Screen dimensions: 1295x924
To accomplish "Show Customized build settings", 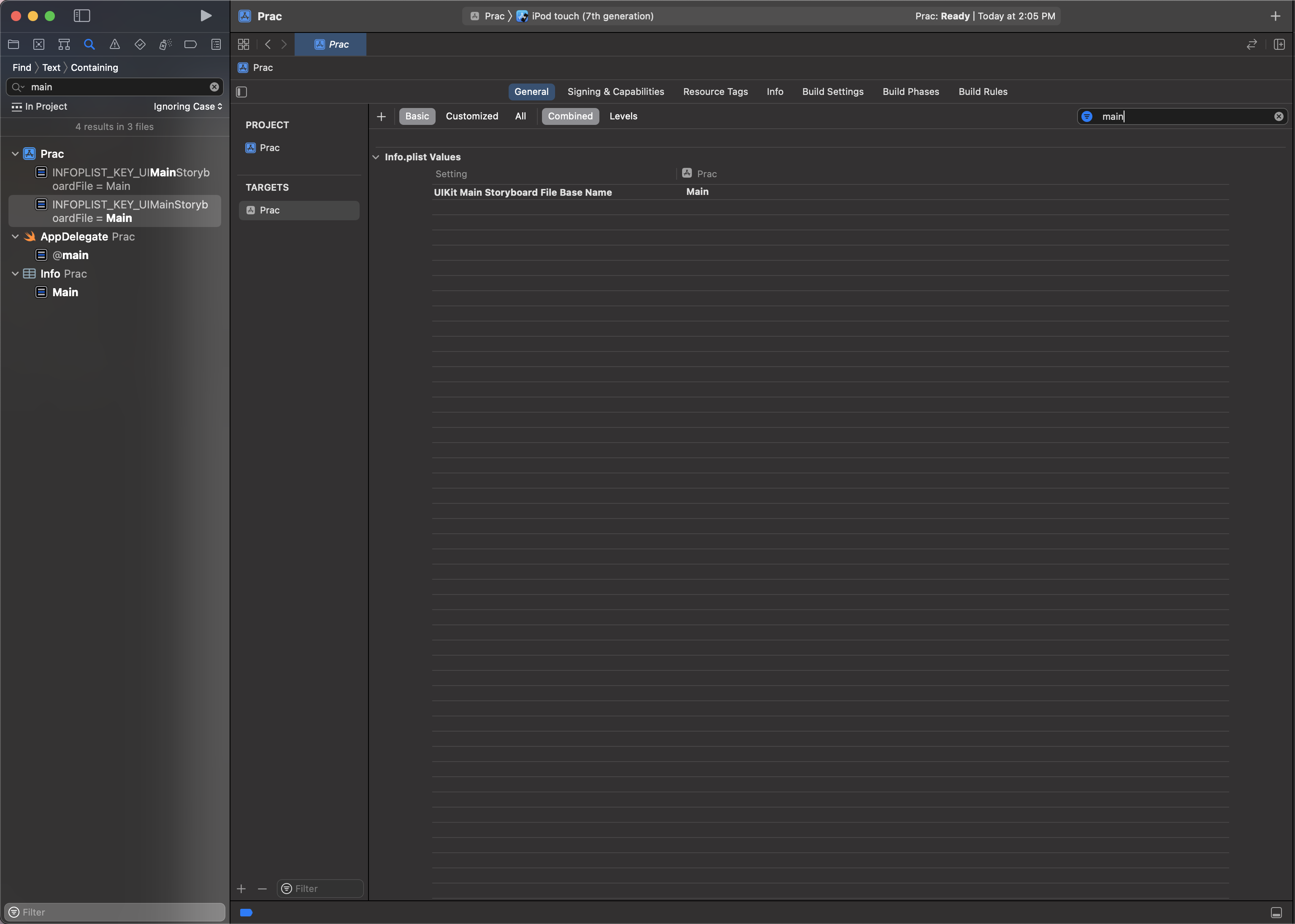I will click(472, 116).
